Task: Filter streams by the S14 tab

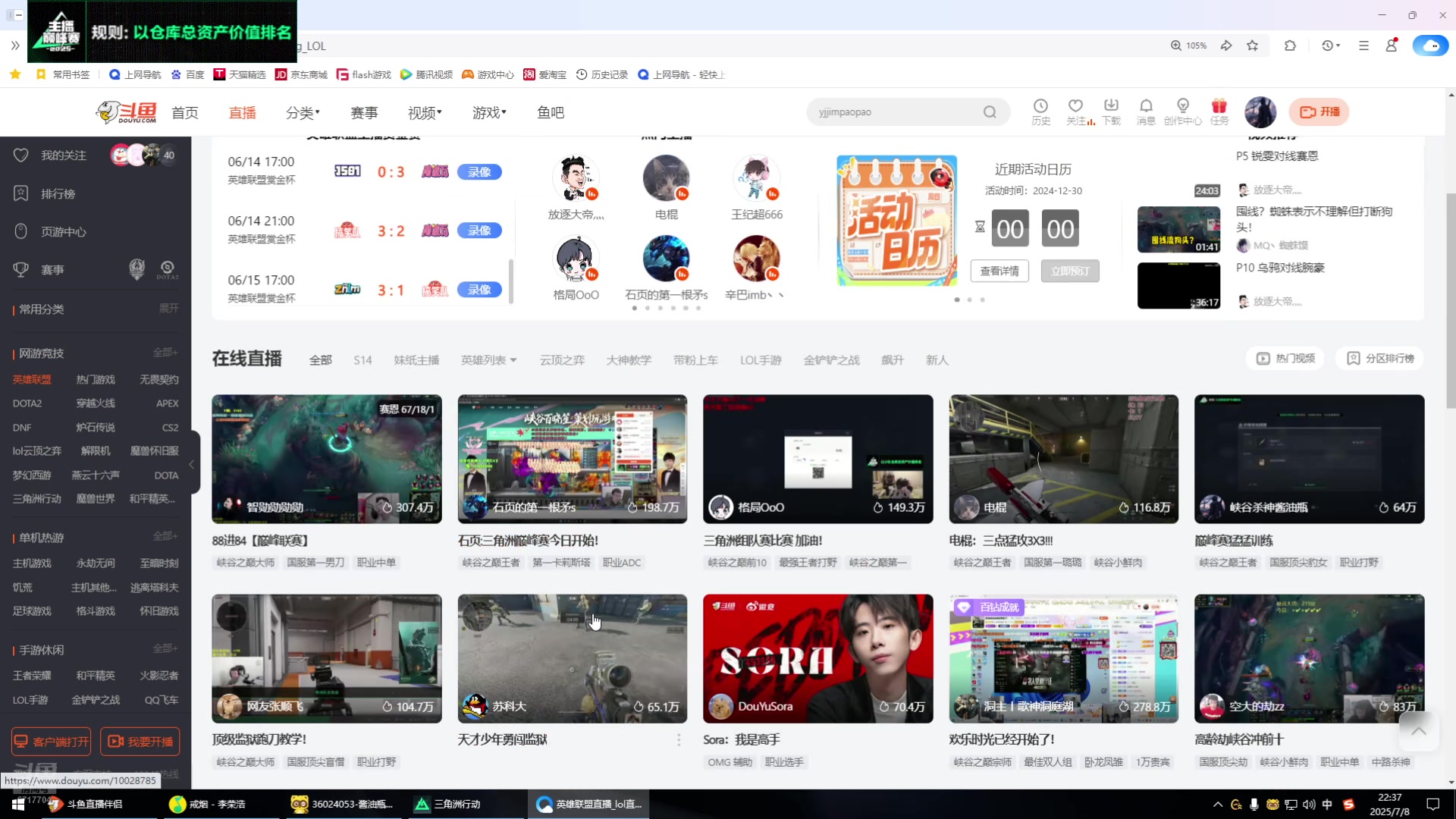Action: coord(362,360)
